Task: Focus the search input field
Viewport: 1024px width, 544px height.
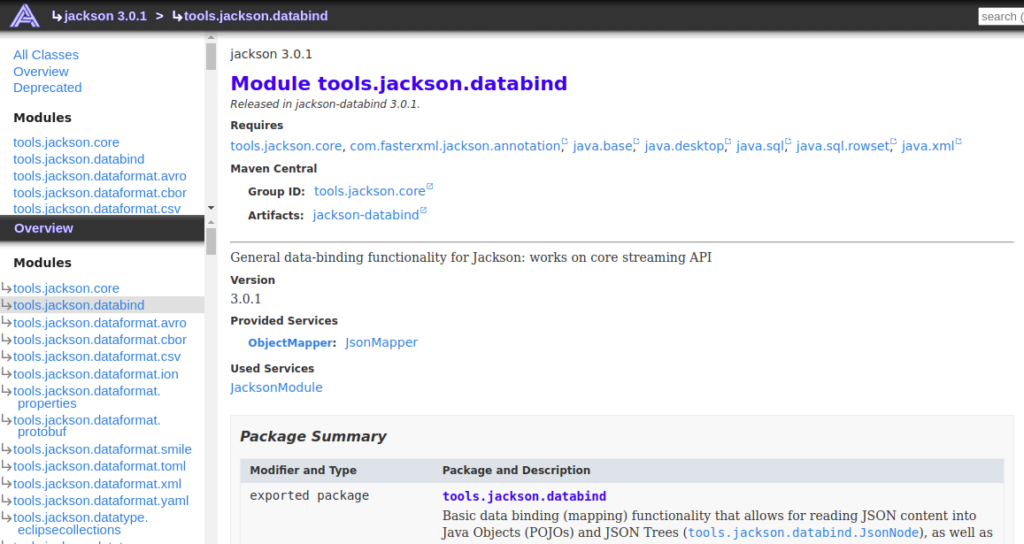Action: point(1000,16)
